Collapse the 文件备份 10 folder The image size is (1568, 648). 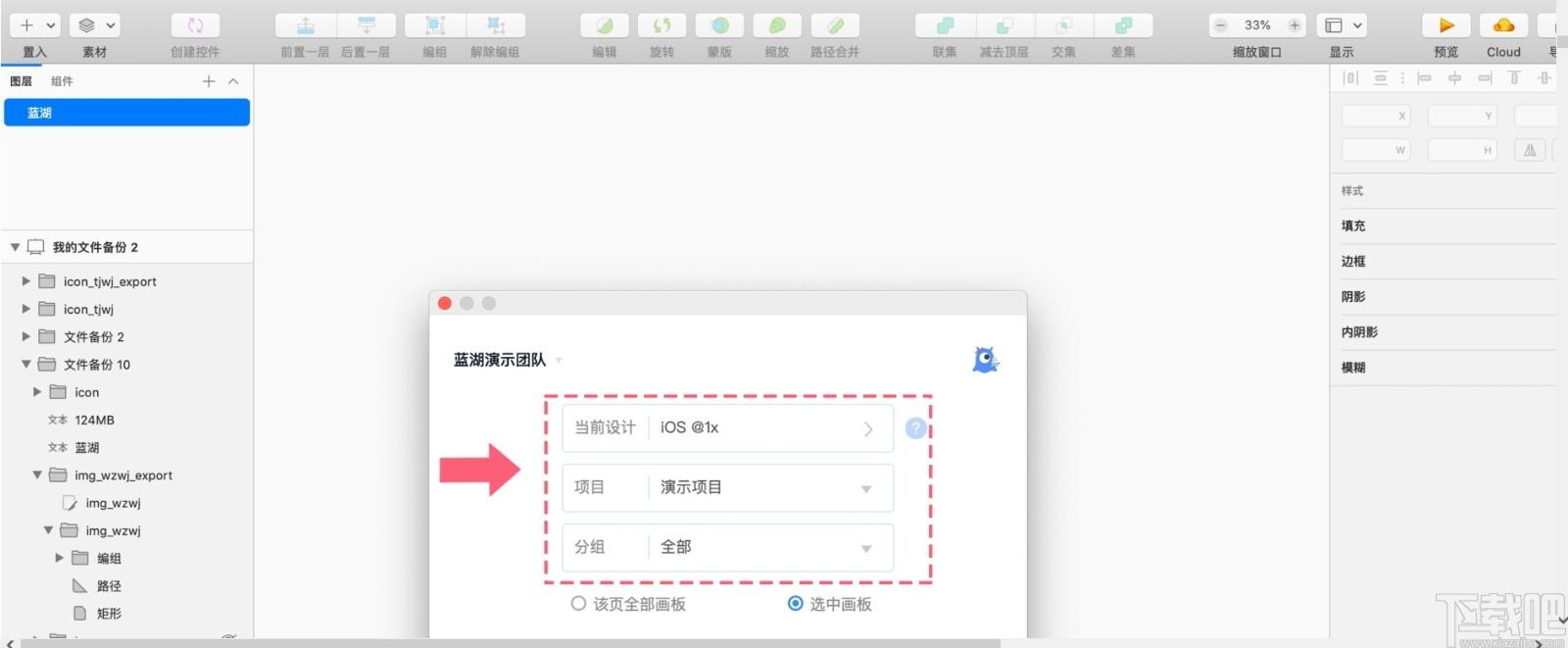(x=26, y=364)
